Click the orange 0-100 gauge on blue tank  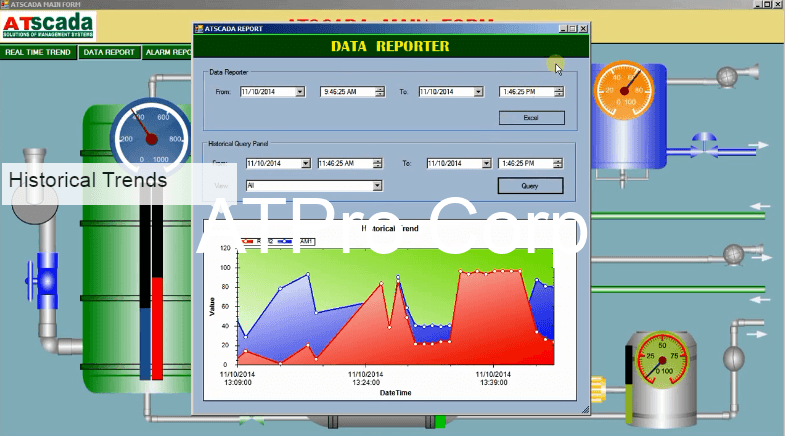[x=624, y=91]
